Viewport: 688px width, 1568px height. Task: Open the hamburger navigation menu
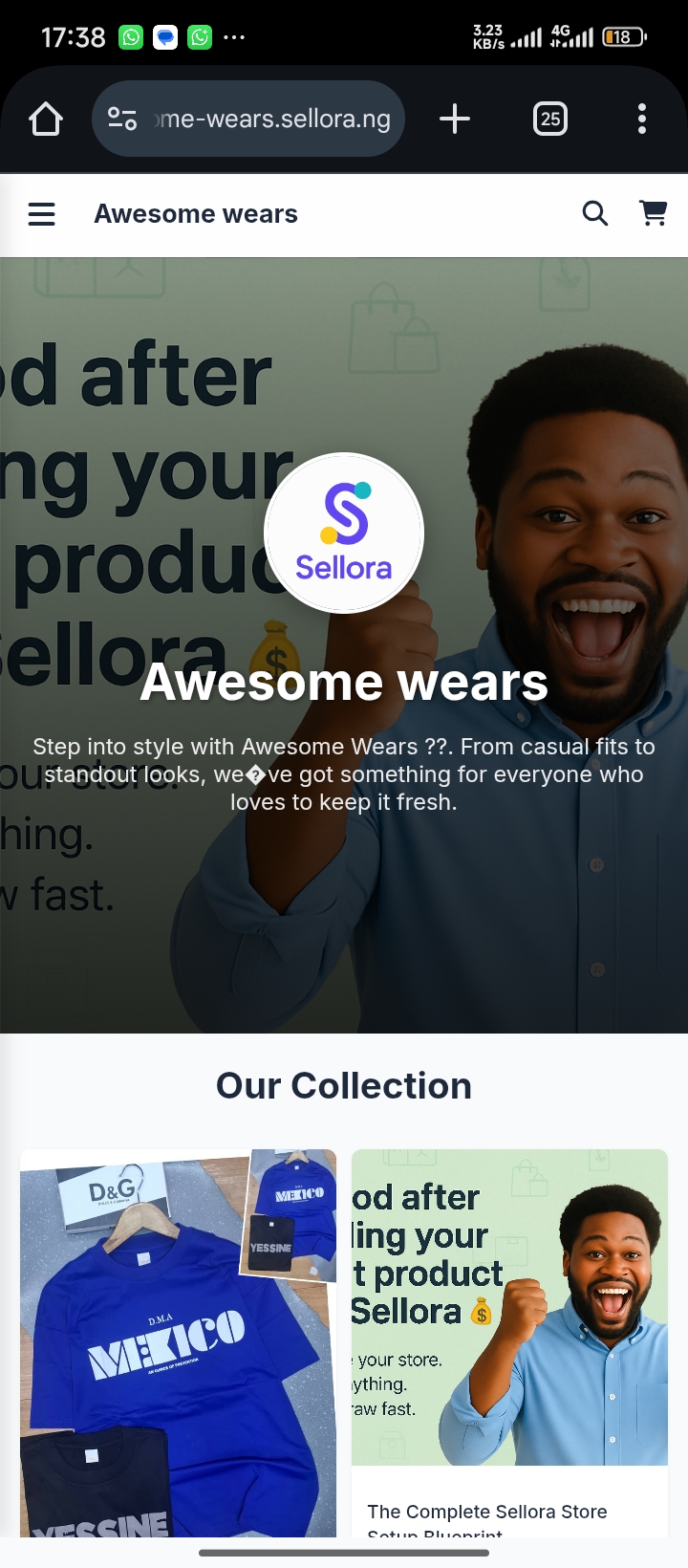pos(42,214)
